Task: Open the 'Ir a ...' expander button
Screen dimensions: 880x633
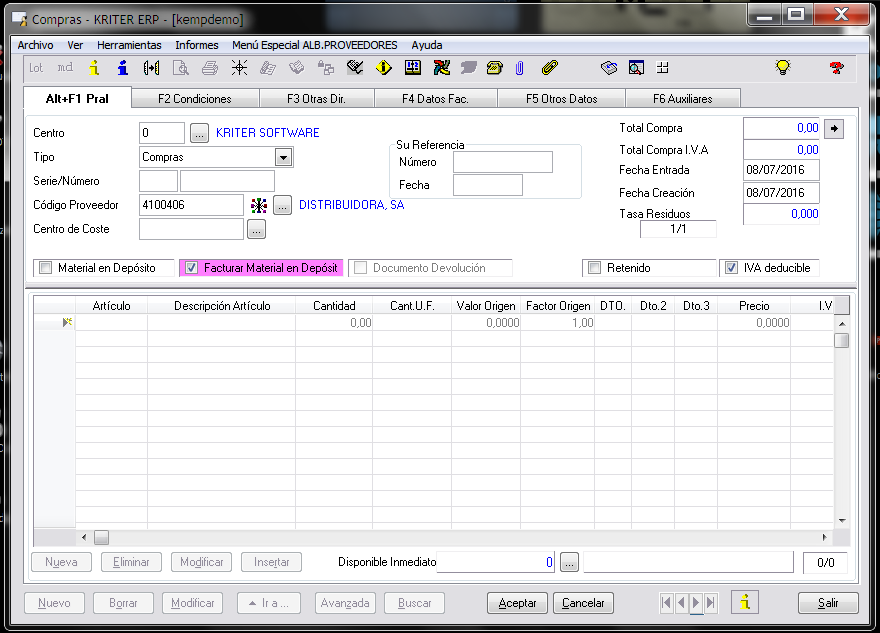Action: coord(269,603)
